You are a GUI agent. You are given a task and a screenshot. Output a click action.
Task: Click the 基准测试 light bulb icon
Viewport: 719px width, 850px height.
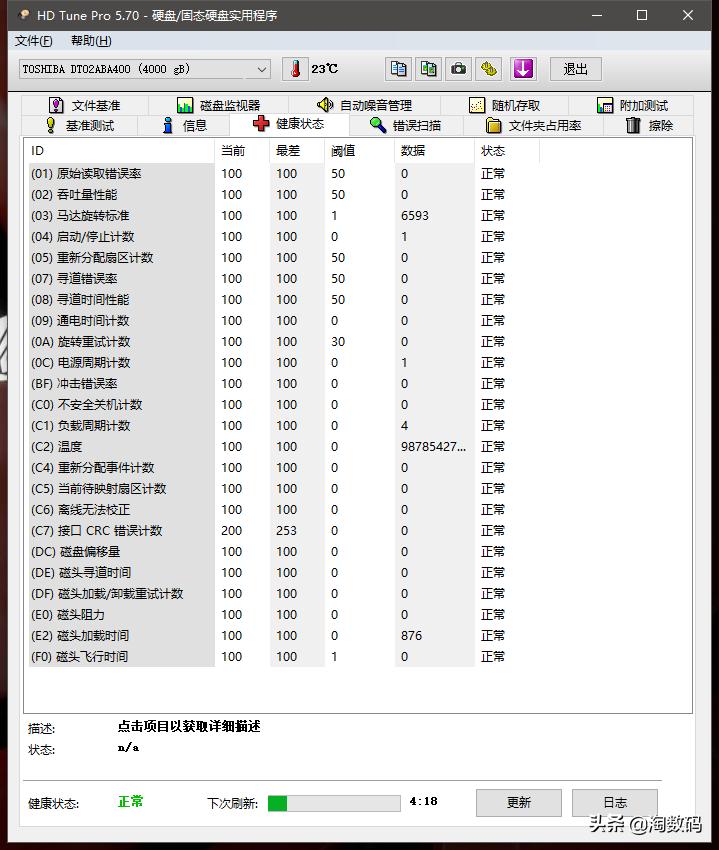[50, 125]
